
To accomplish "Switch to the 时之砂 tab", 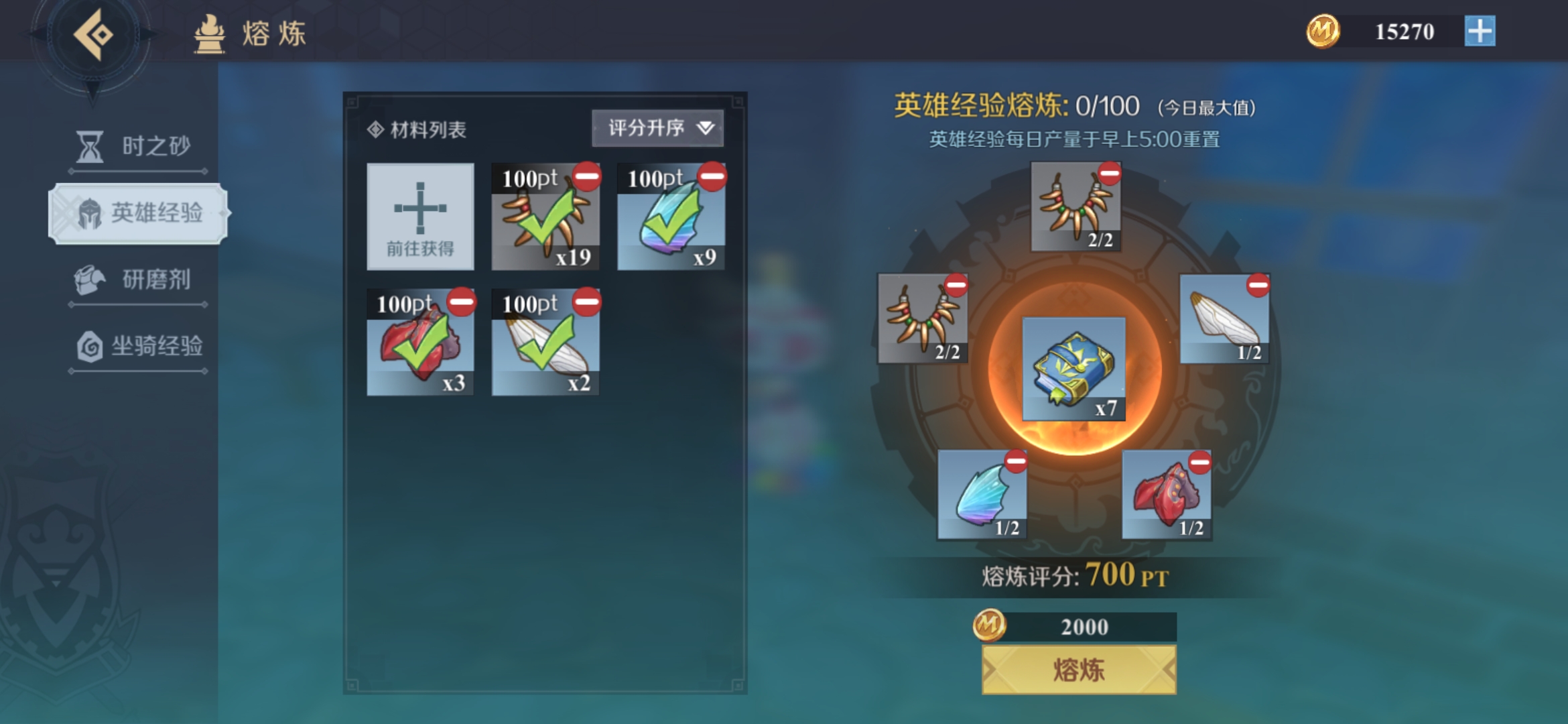I will (x=138, y=145).
